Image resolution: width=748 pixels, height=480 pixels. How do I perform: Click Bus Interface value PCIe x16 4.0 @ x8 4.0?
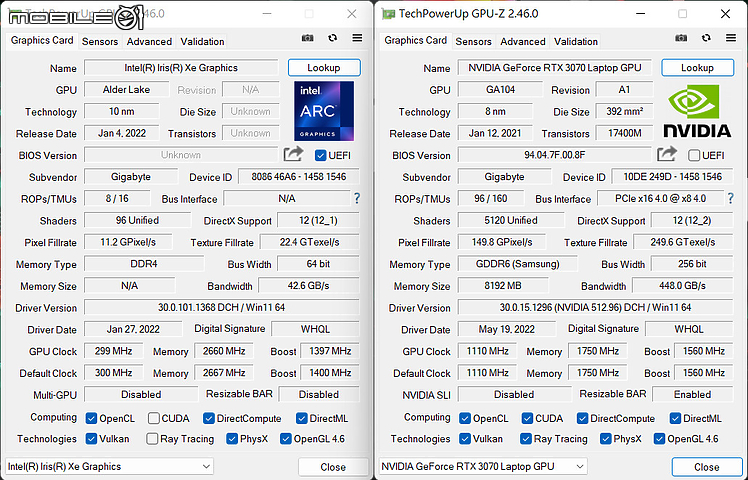tap(661, 198)
